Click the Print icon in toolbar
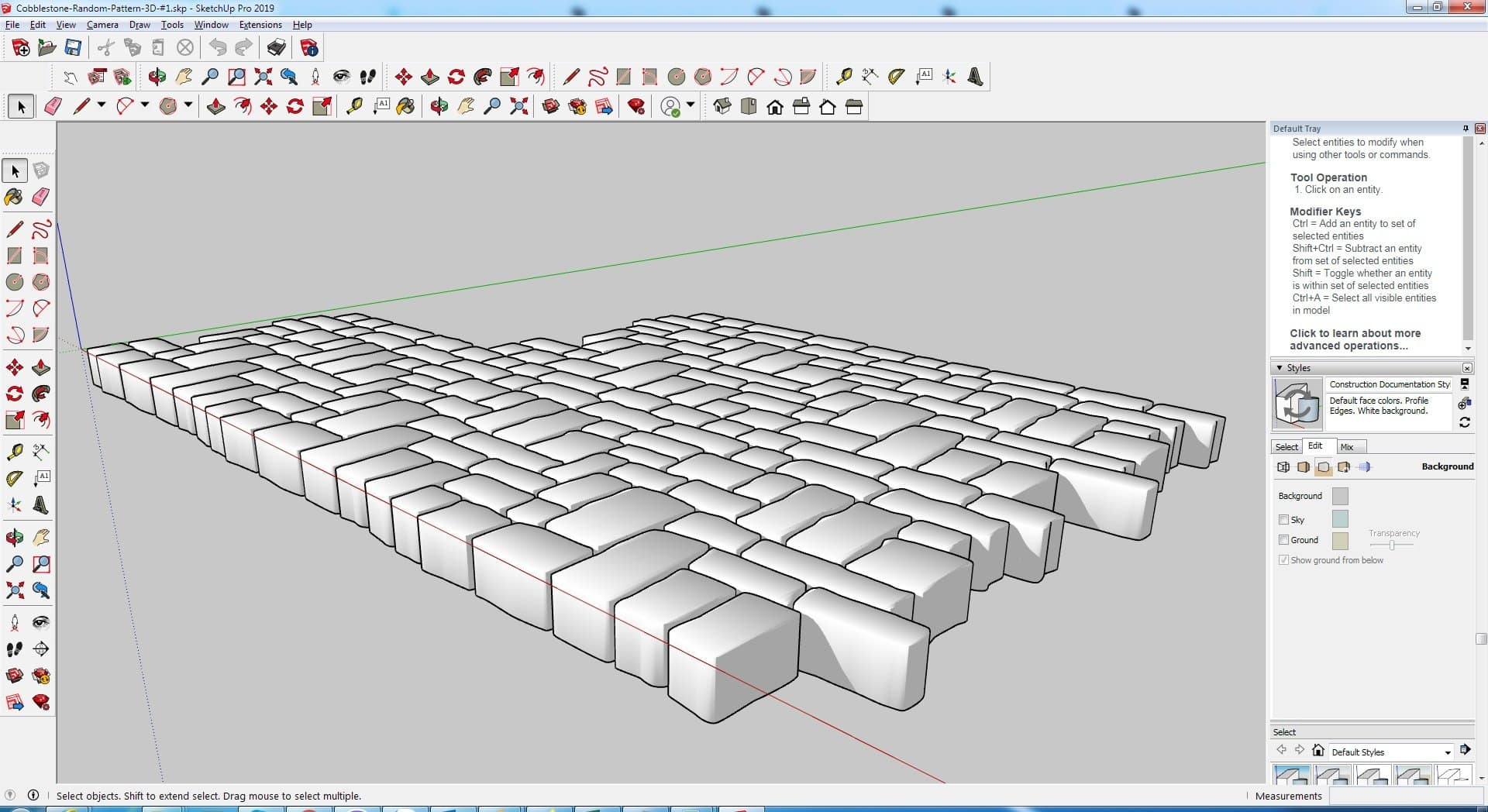1488x812 pixels. click(276, 48)
